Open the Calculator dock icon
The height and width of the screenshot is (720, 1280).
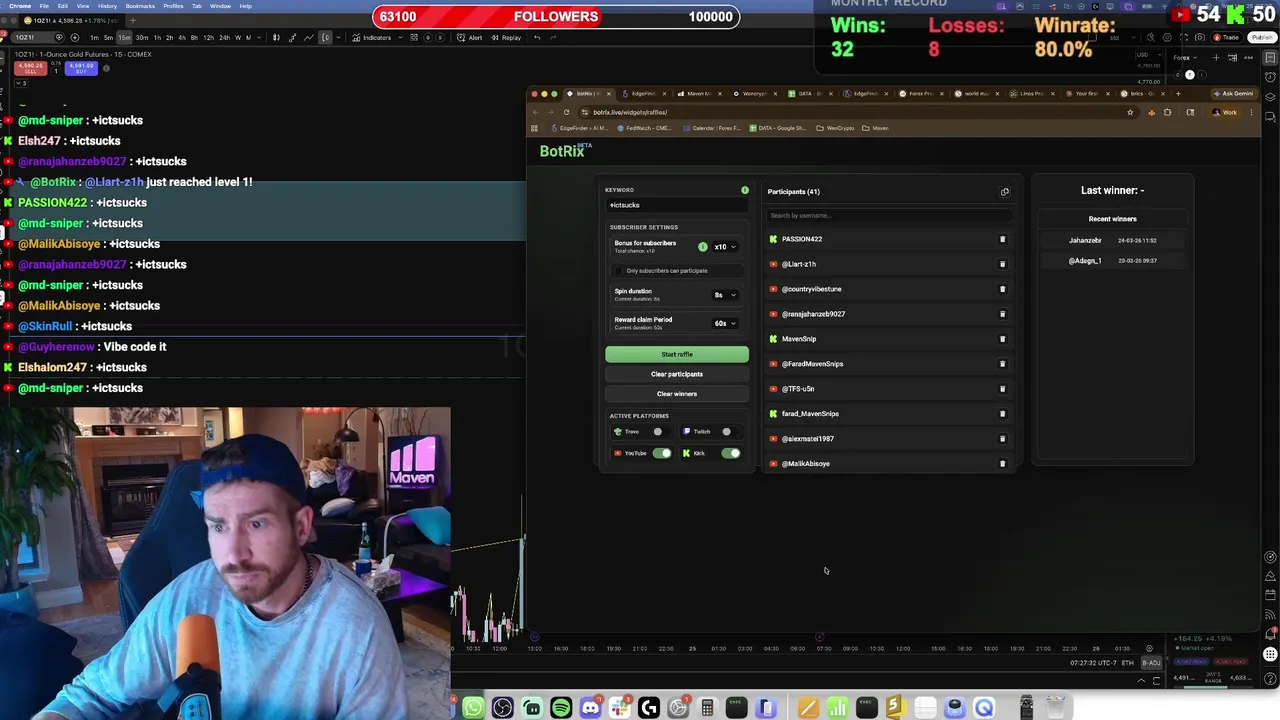point(707,708)
